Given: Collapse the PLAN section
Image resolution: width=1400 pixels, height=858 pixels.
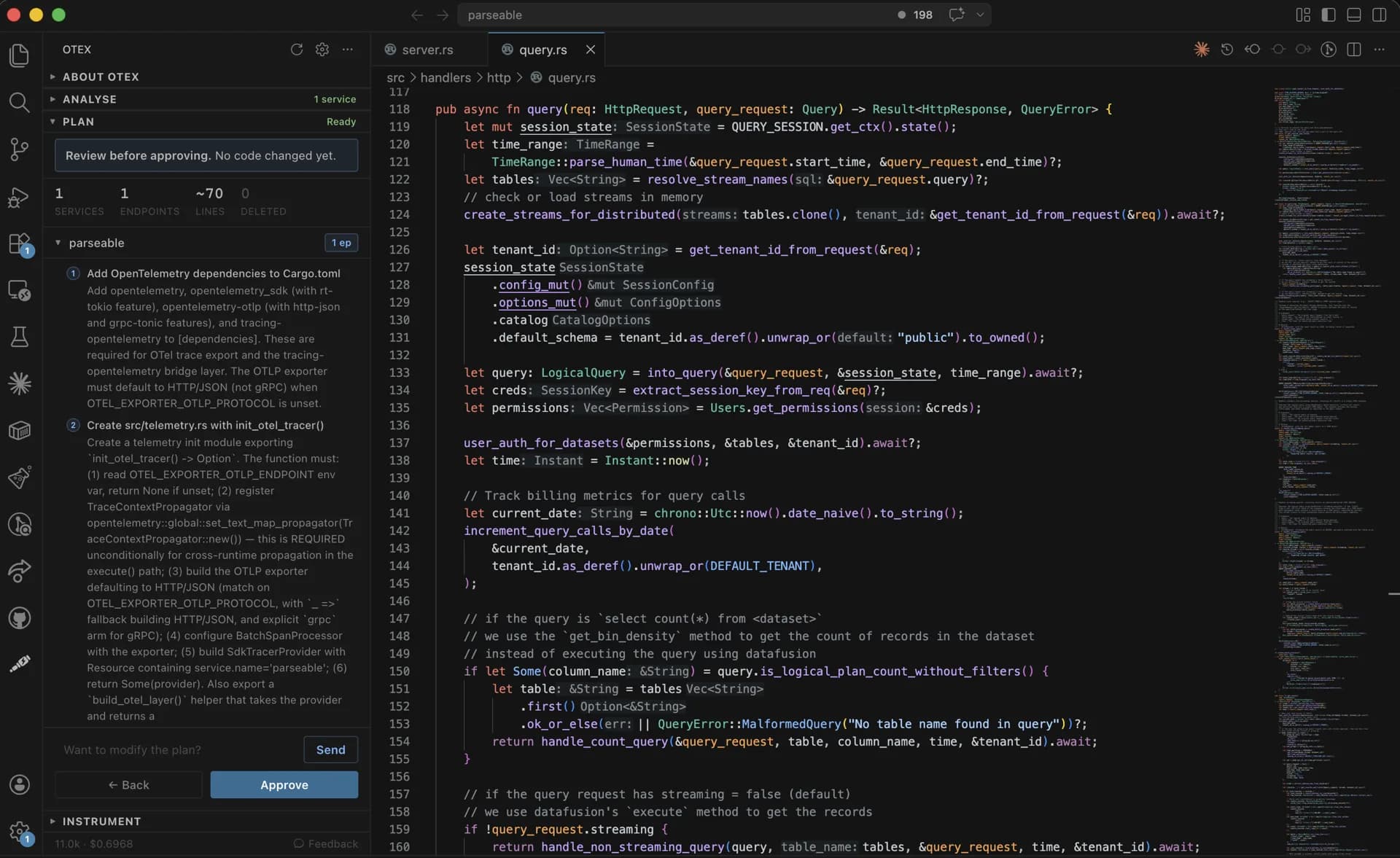Looking at the screenshot, I should tap(78, 122).
